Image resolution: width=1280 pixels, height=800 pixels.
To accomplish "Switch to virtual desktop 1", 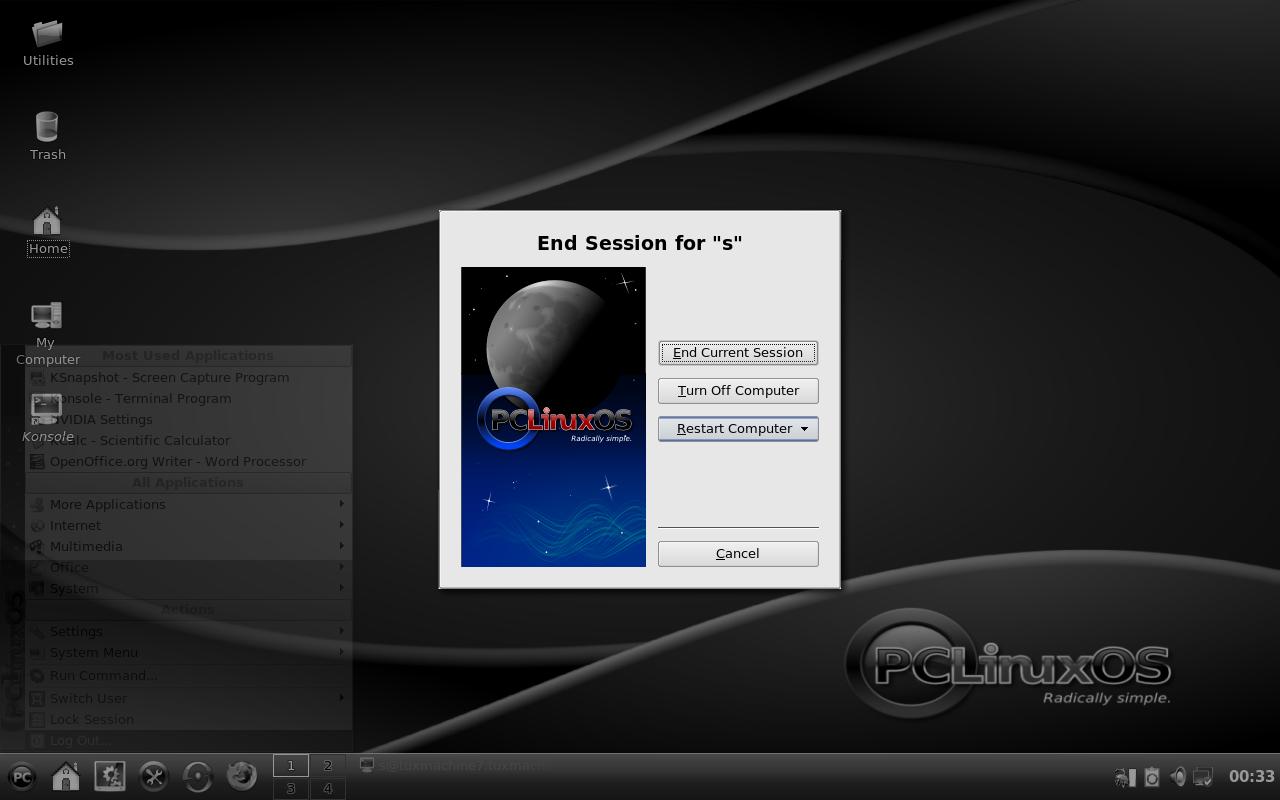I will [x=291, y=766].
